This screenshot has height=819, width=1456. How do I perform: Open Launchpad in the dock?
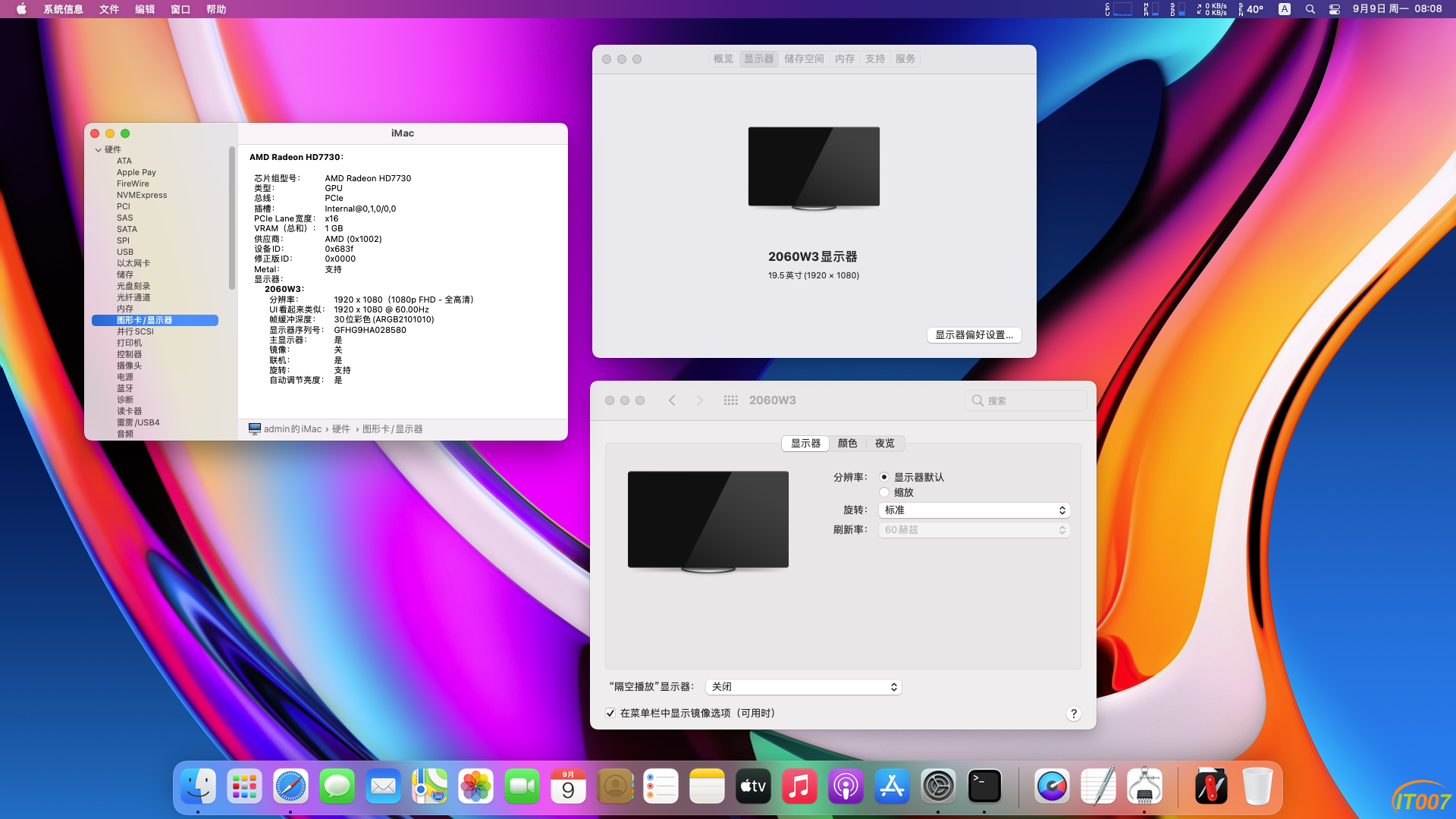click(x=245, y=786)
